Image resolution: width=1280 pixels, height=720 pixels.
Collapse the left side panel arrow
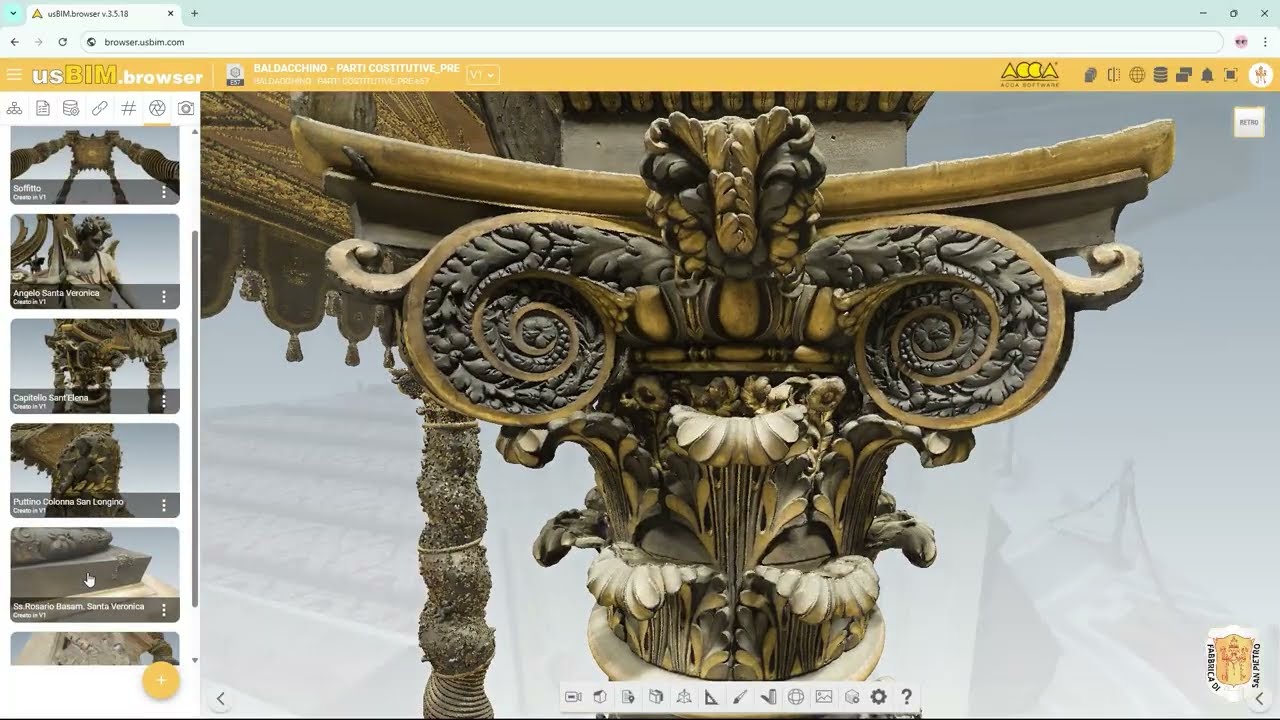coord(221,699)
